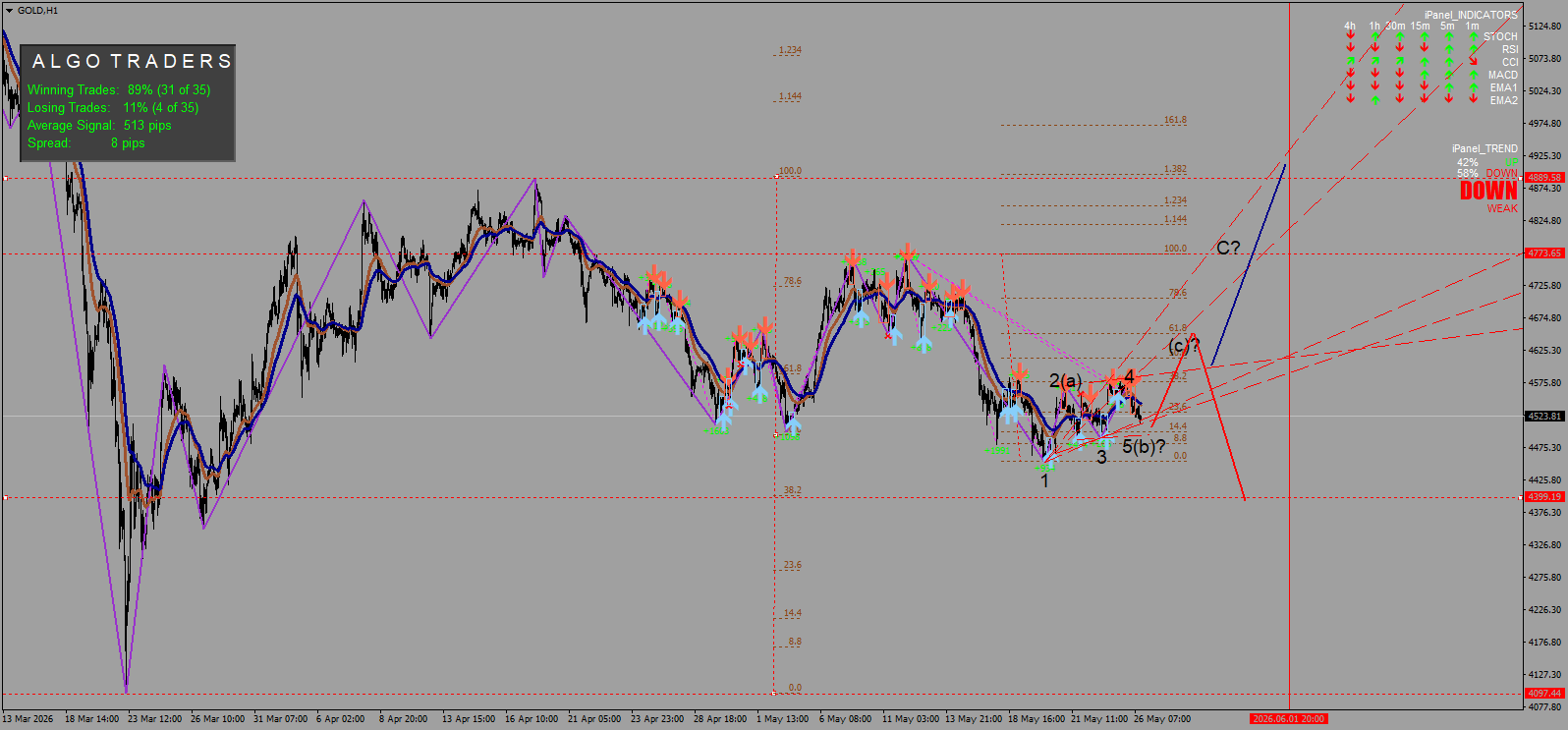Click the EMA2 arrow in the 1m column
The height and width of the screenshot is (730, 1568).
(x=1474, y=99)
